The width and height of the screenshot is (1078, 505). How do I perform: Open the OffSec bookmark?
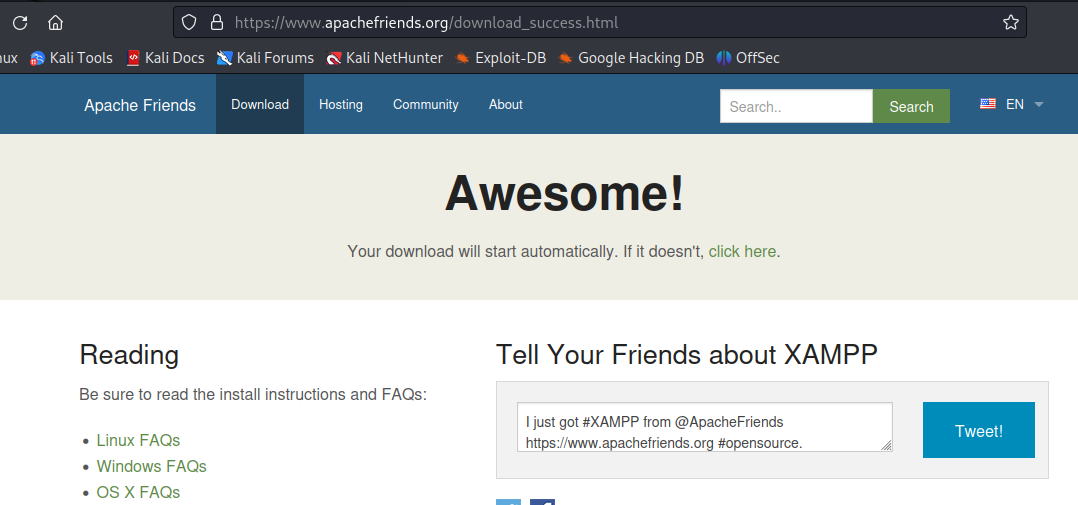(x=748, y=58)
